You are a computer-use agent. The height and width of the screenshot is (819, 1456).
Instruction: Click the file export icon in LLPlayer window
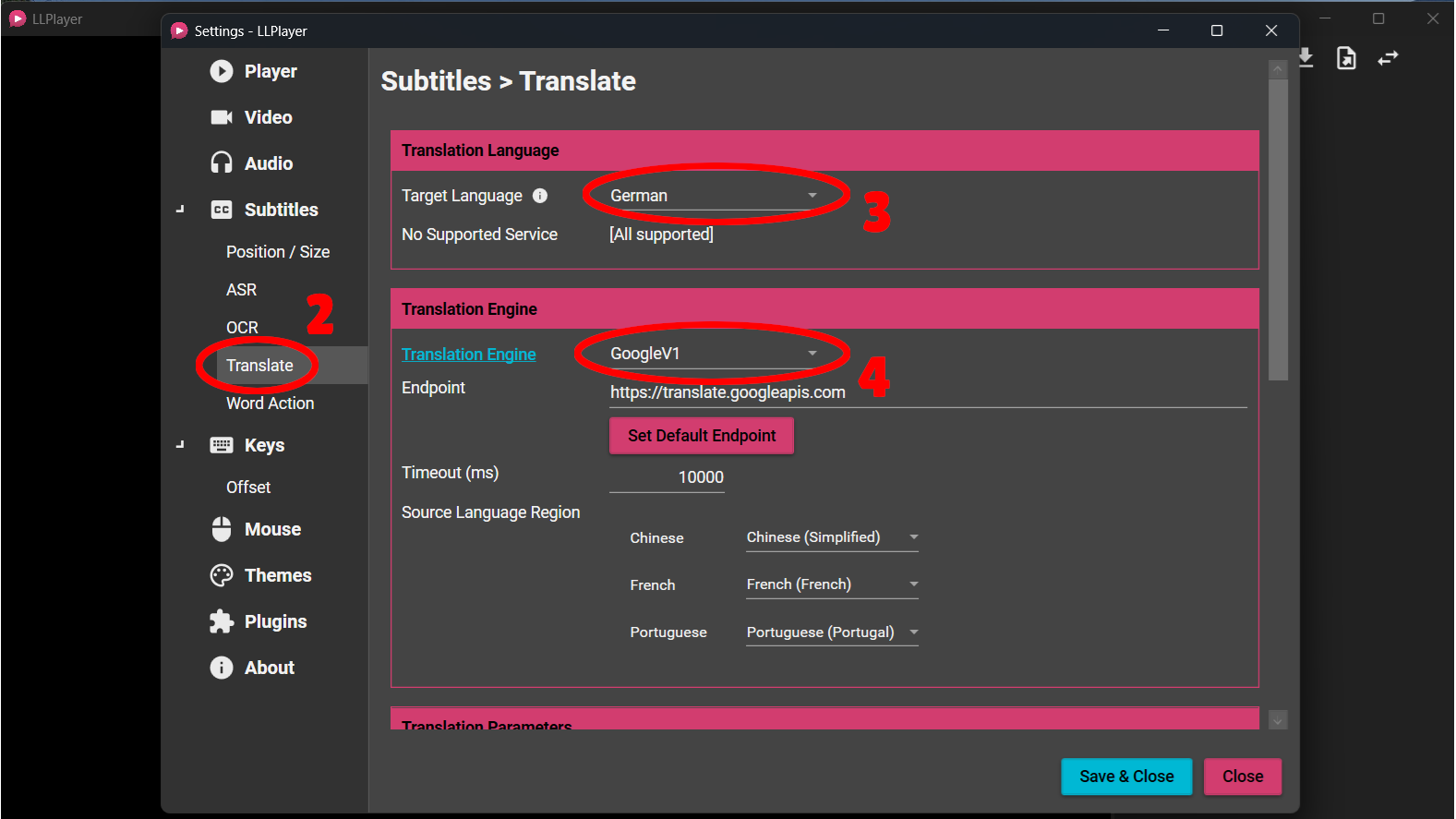1347,58
